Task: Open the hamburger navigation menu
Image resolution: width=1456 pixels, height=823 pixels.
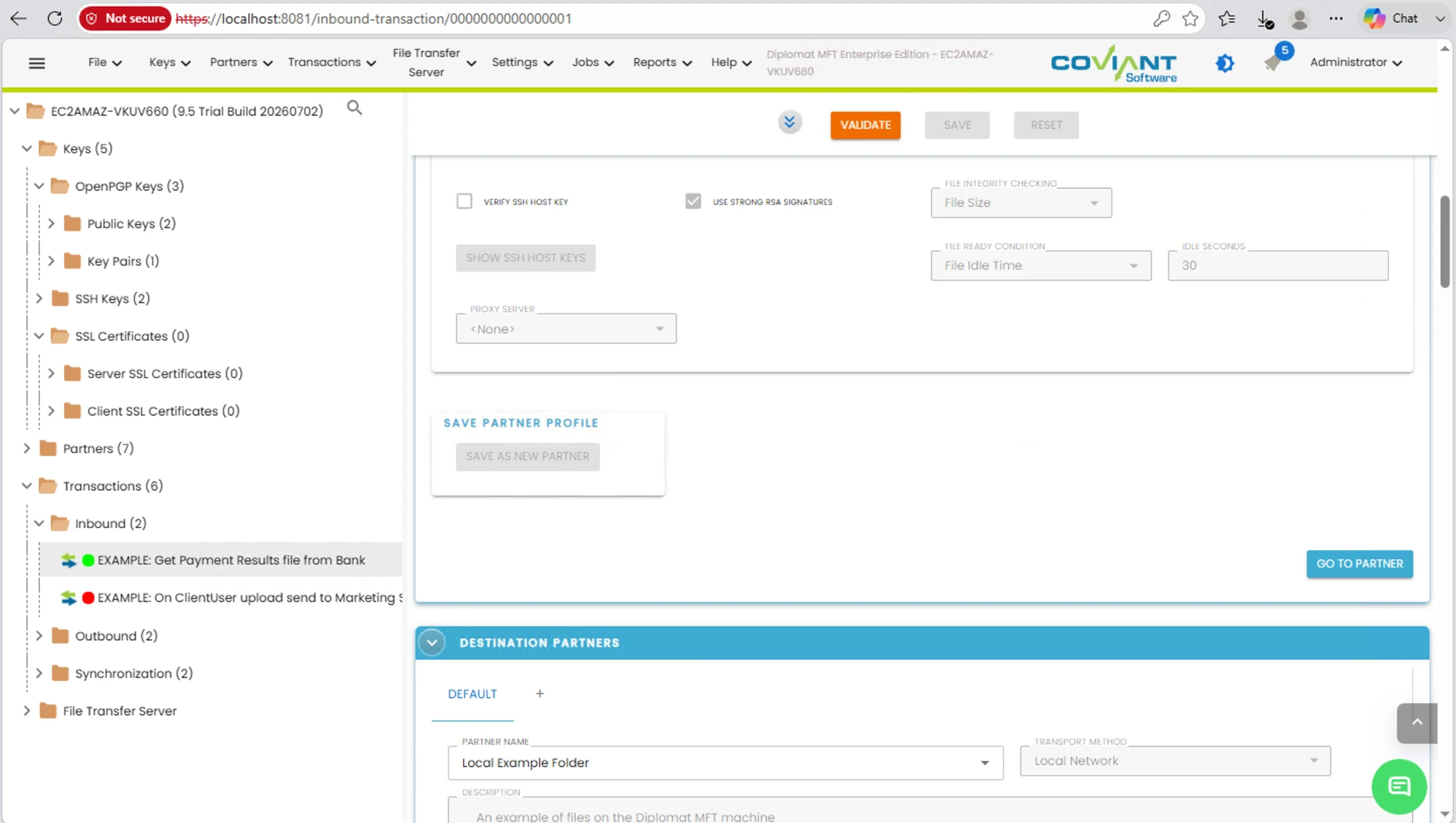Action: tap(37, 63)
